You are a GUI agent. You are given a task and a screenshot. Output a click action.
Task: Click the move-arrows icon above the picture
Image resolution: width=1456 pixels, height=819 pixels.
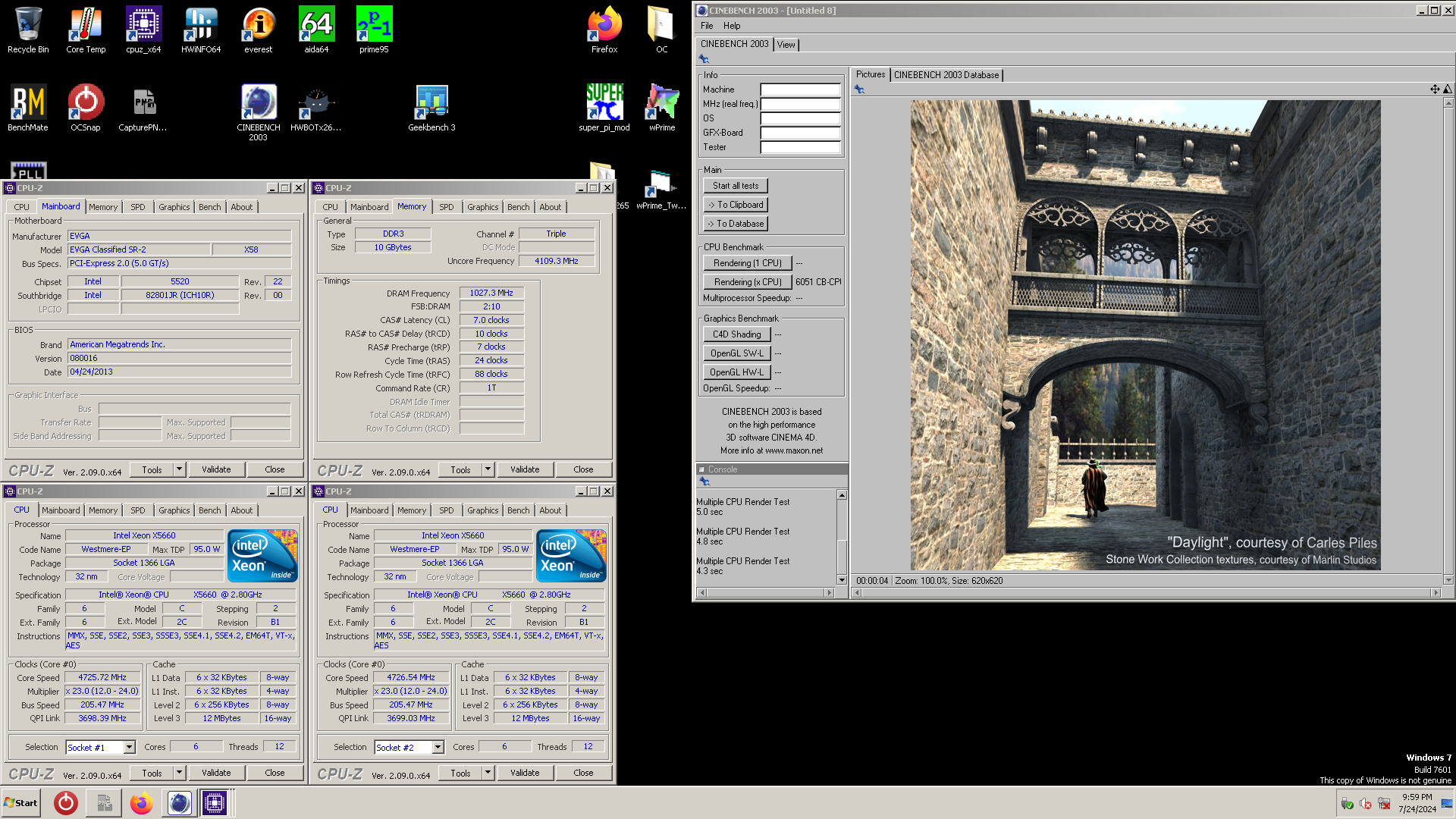coord(1435,89)
